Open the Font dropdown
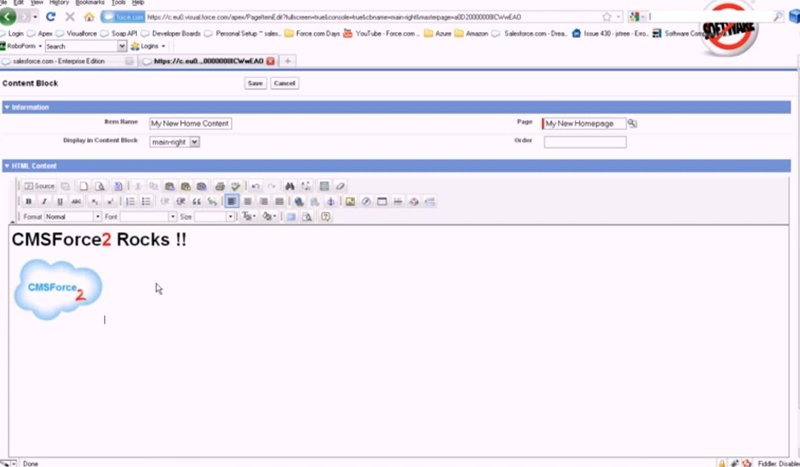The width and height of the screenshot is (800, 467). pos(148,217)
